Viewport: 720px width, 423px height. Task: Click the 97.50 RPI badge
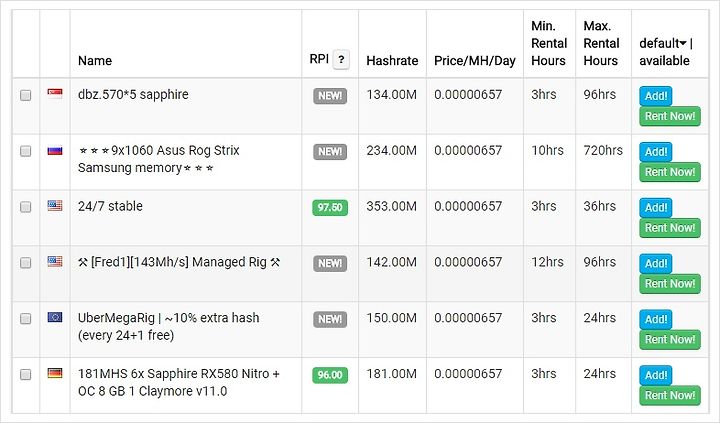(x=330, y=208)
